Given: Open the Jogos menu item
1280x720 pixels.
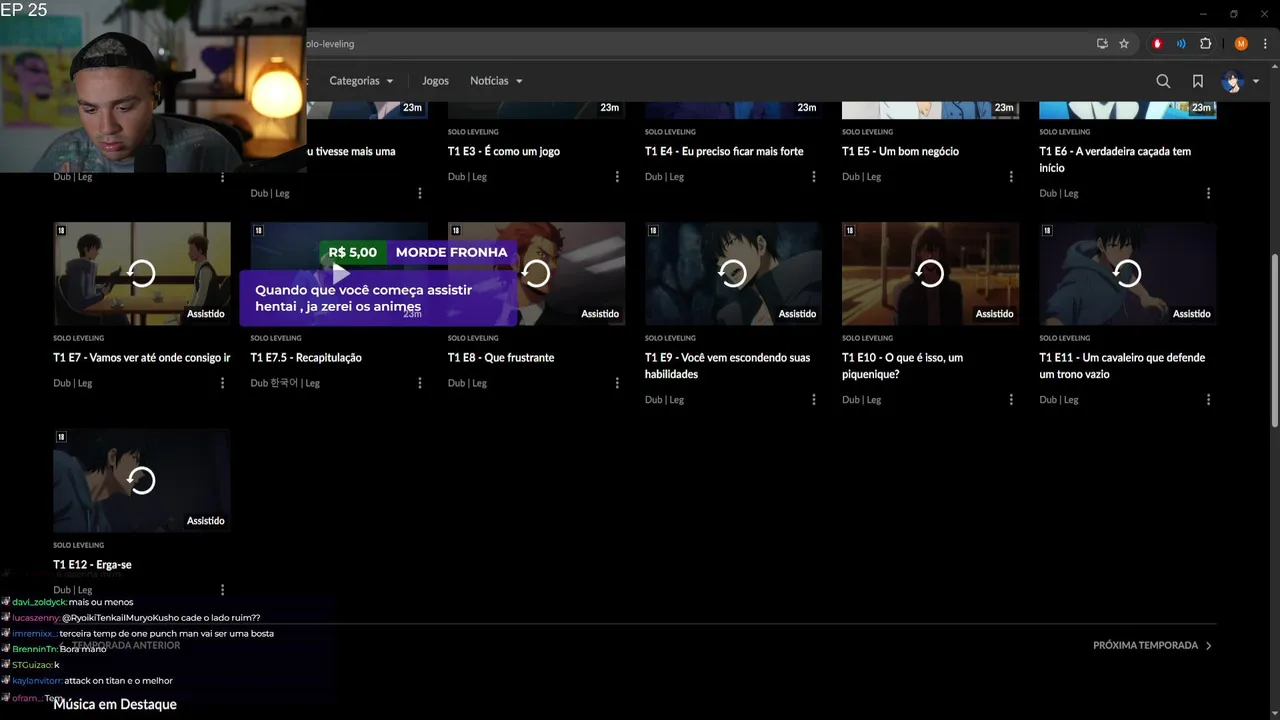Looking at the screenshot, I should click(x=435, y=81).
